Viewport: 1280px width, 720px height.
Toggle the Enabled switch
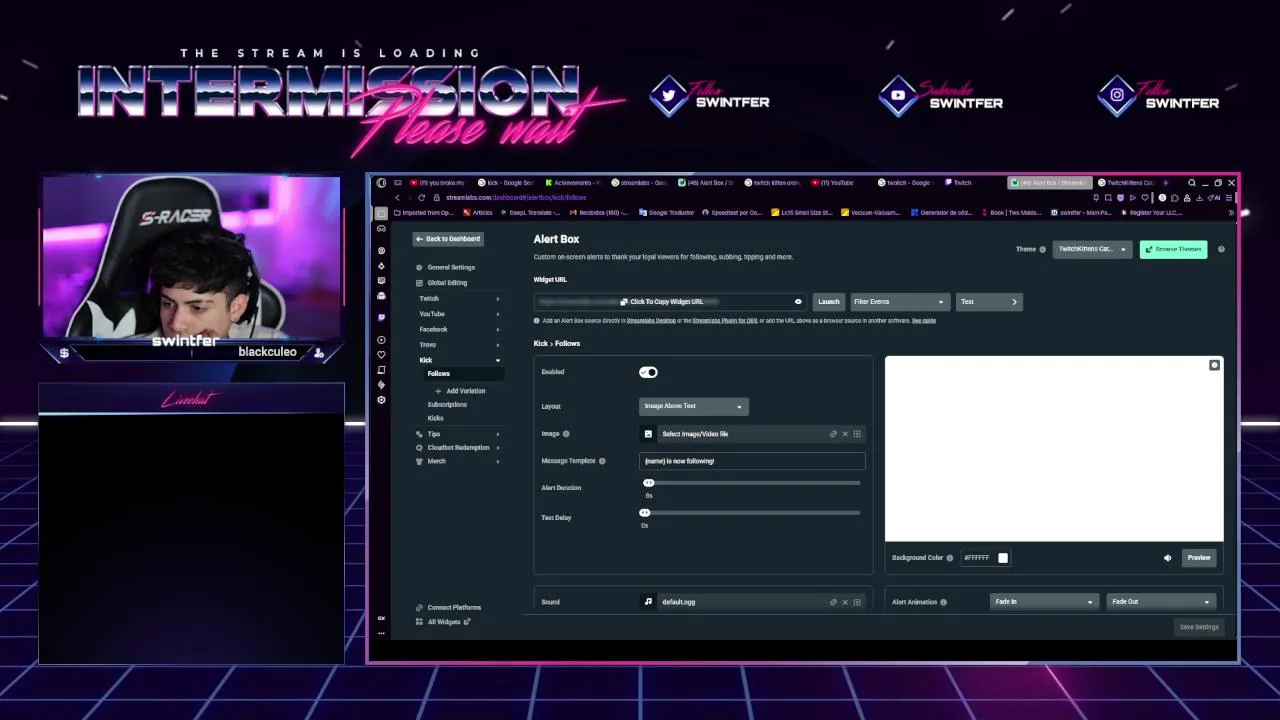pos(648,372)
